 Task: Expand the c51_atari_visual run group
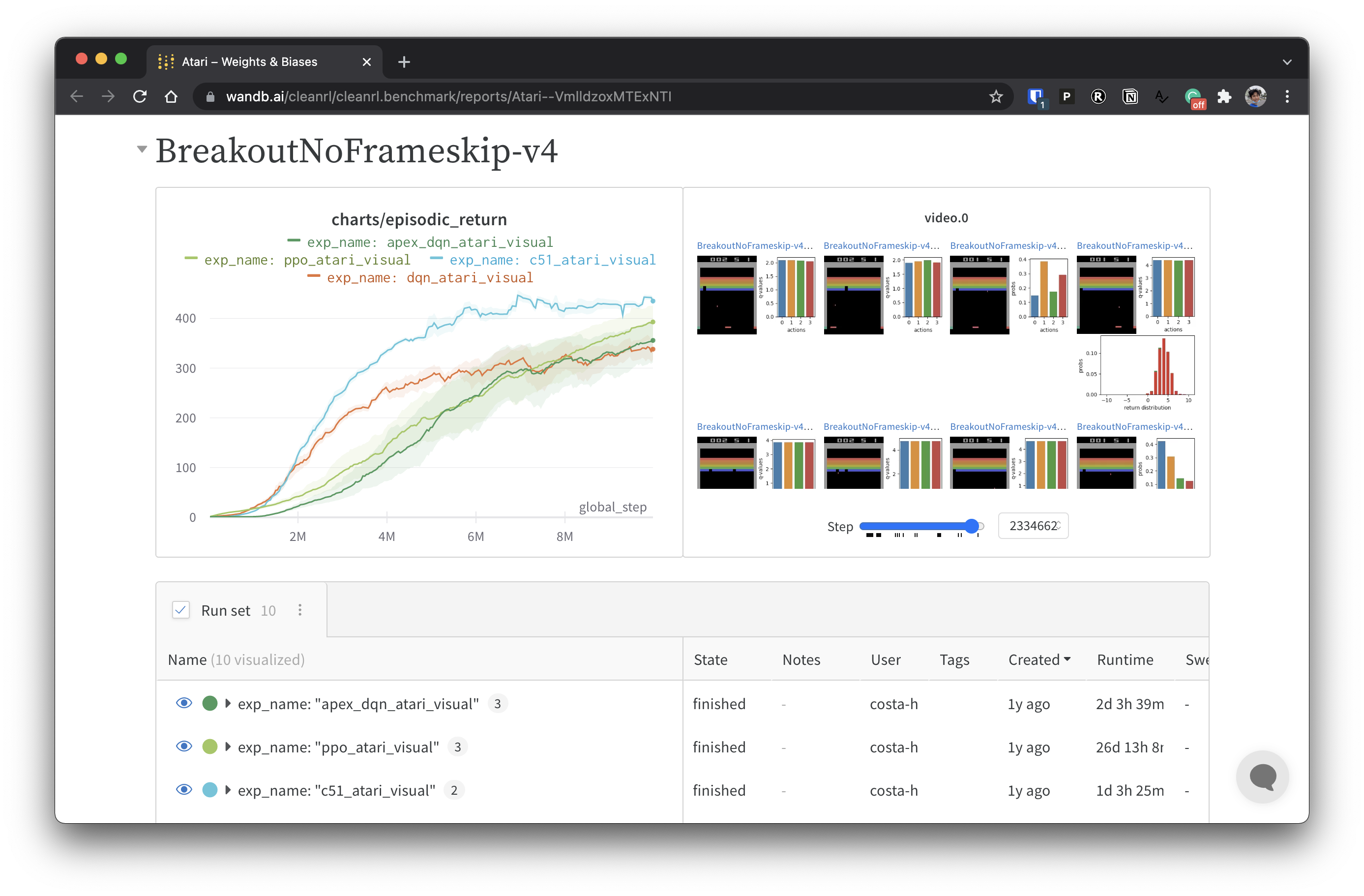click(228, 790)
